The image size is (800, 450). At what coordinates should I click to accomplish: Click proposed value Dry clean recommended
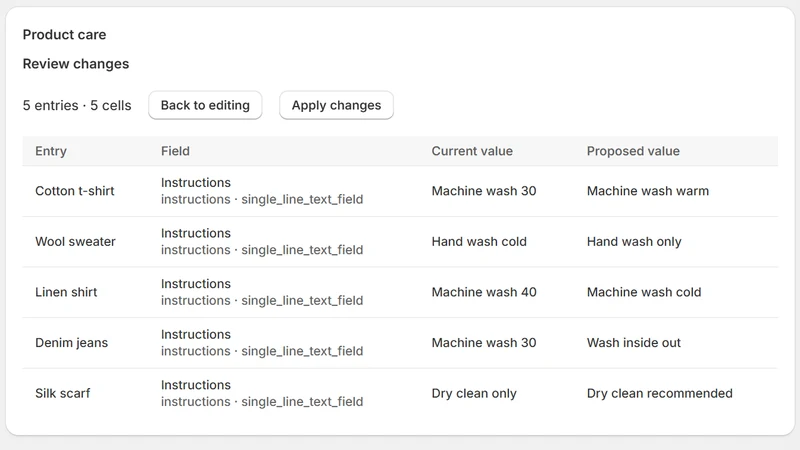coord(659,393)
